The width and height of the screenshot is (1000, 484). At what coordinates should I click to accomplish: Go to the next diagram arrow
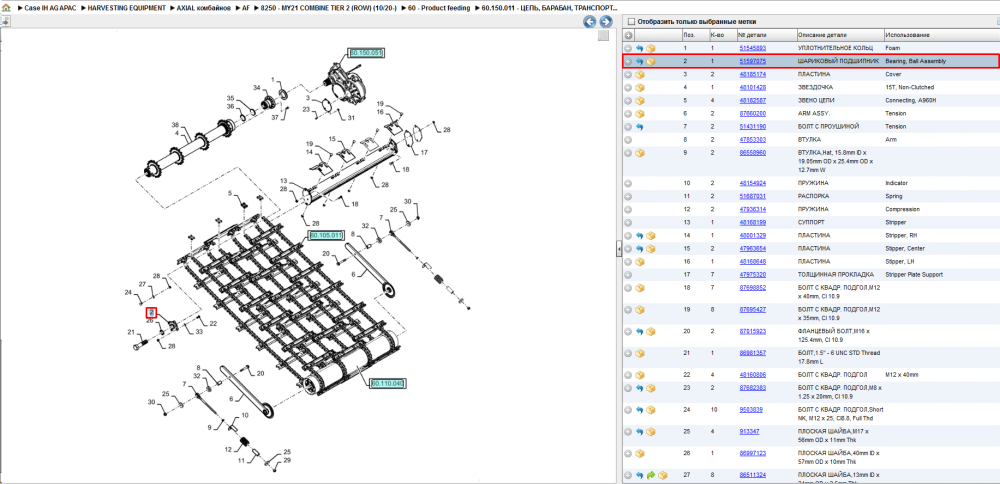605,22
